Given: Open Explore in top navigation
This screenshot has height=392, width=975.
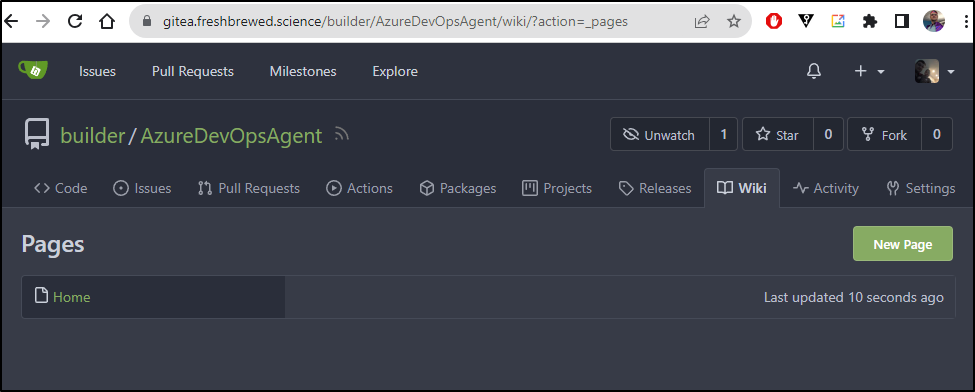Looking at the screenshot, I should tap(395, 72).
